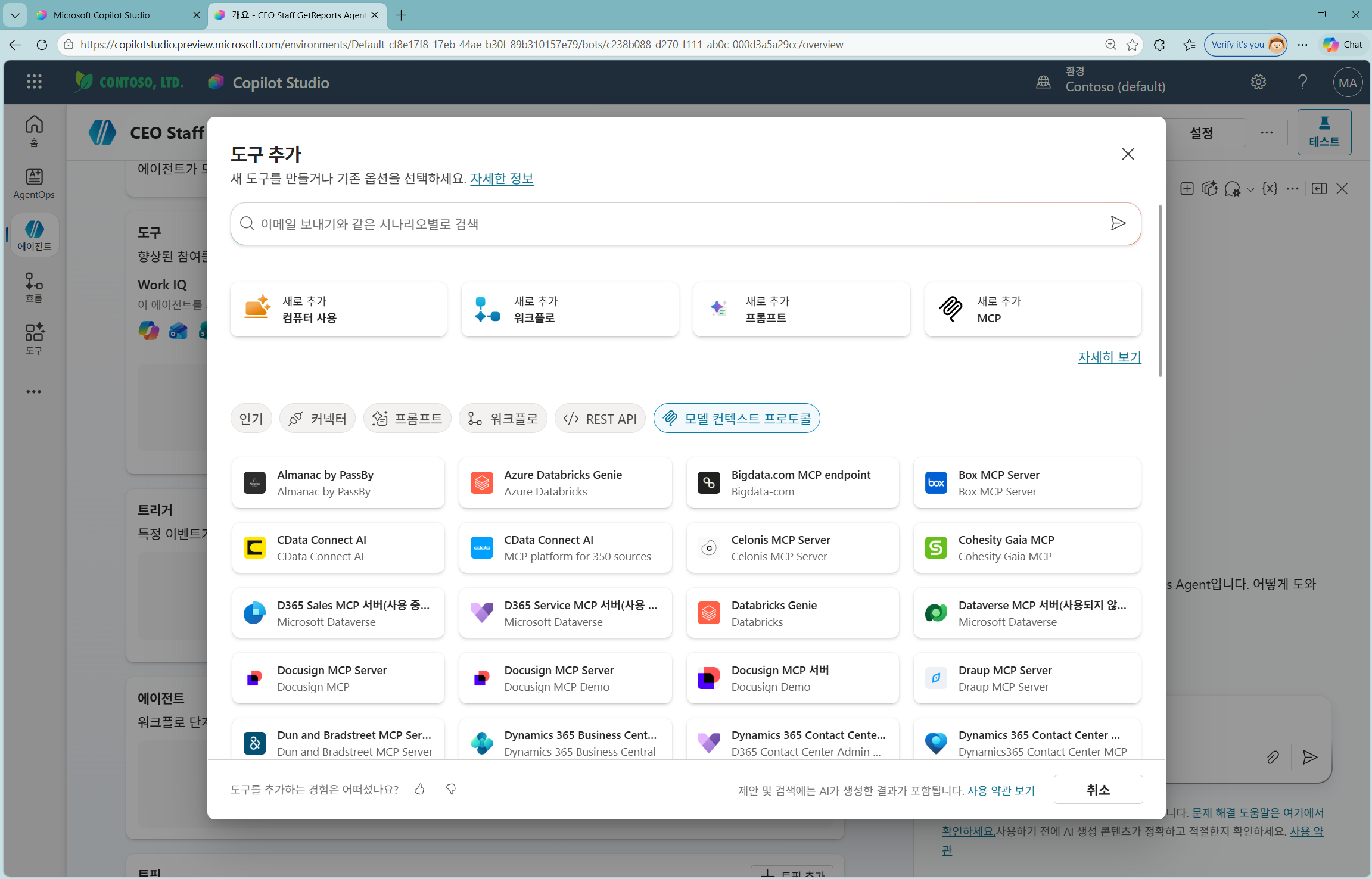The height and width of the screenshot is (879, 1372).
Task: Choose D365 Service MCP 서버 tool
Action: pyautogui.click(x=565, y=613)
